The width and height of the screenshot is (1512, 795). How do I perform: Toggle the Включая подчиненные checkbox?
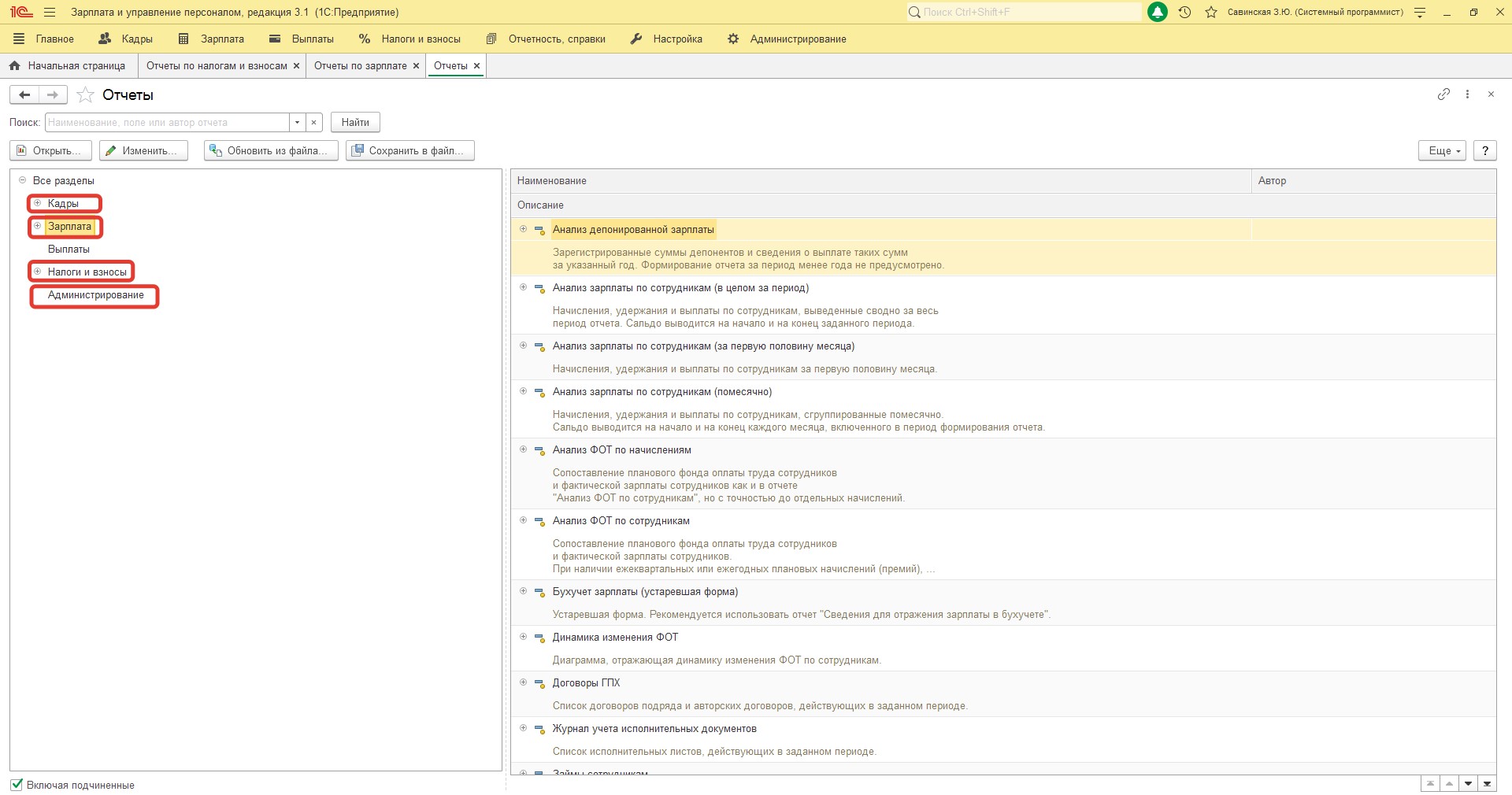coord(17,785)
